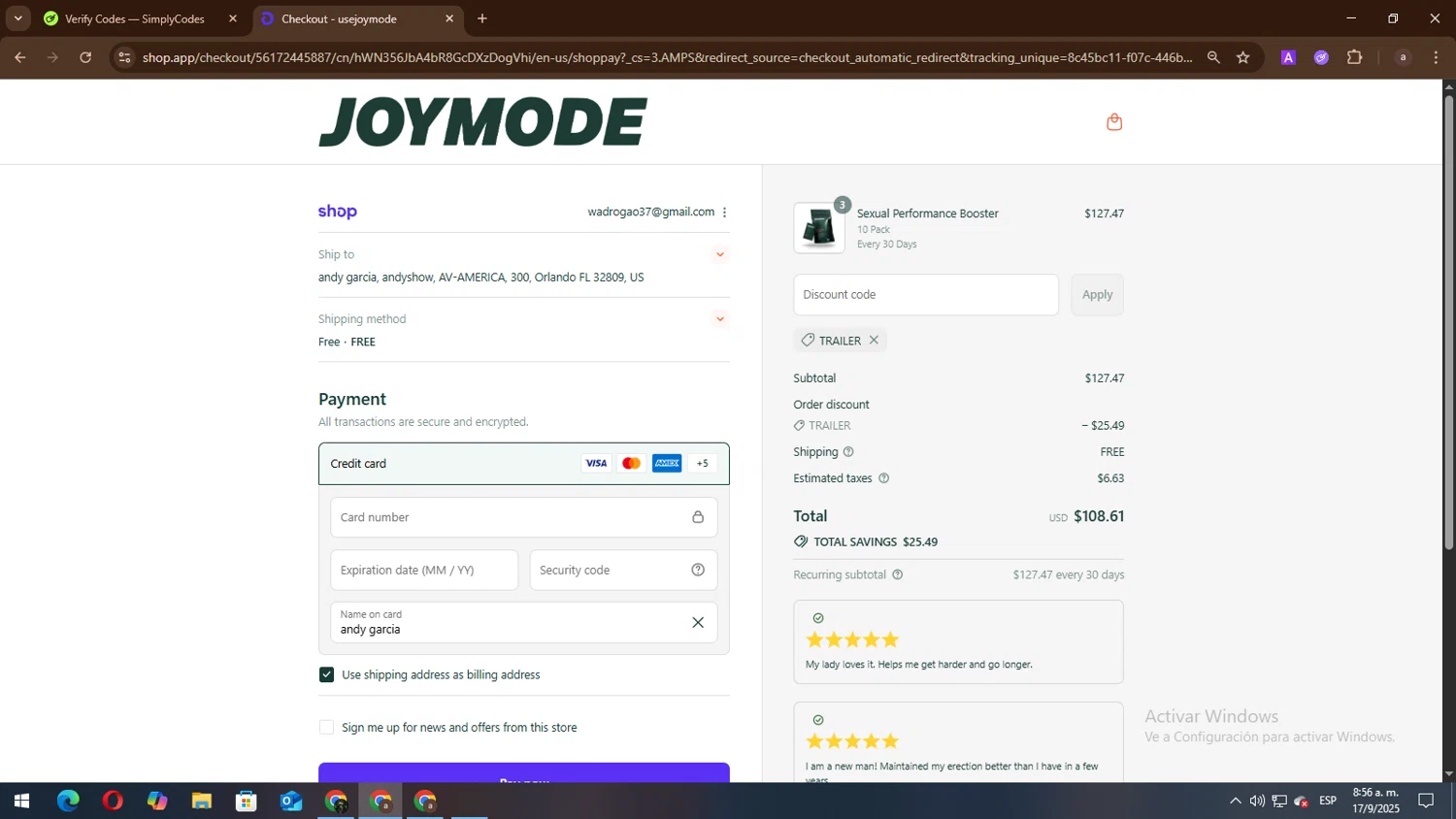This screenshot has height=819, width=1456.
Task: Bookmark this page with the star icon
Action: [1243, 57]
